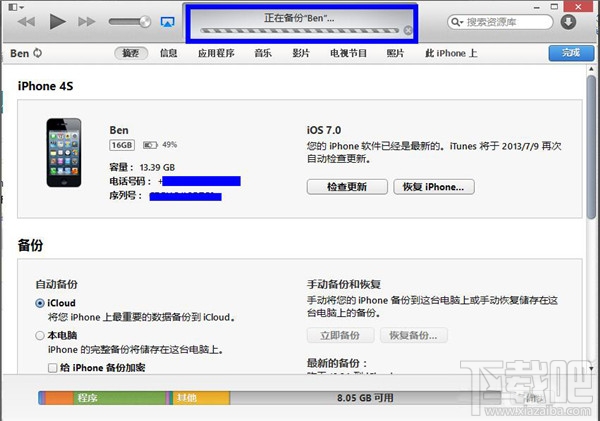Click the backup progress bar

[x=300, y=31]
